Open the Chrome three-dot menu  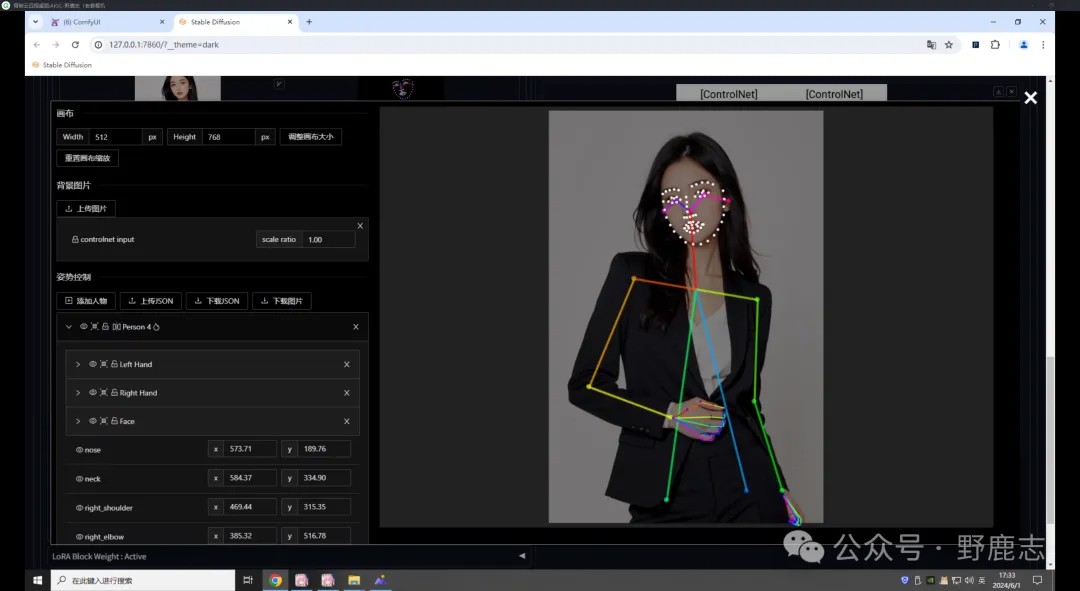(x=1043, y=44)
